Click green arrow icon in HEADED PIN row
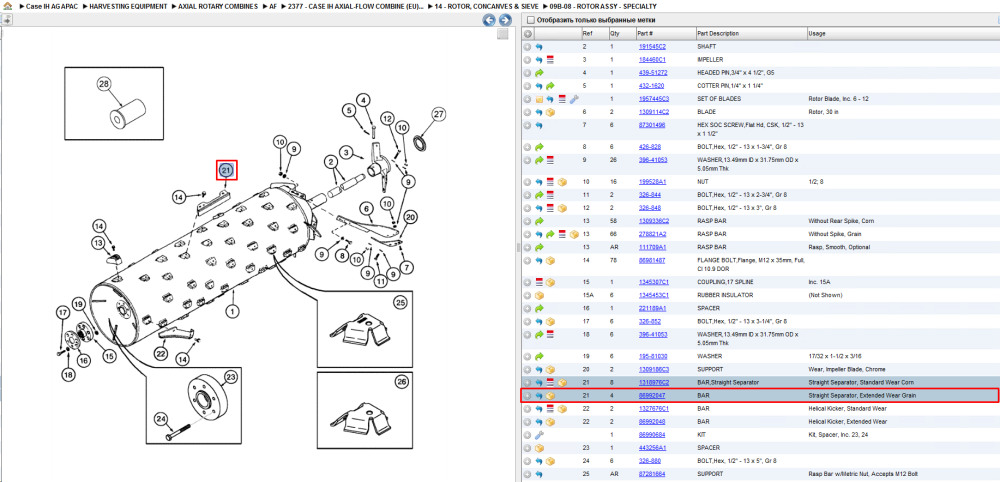 [x=539, y=73]
